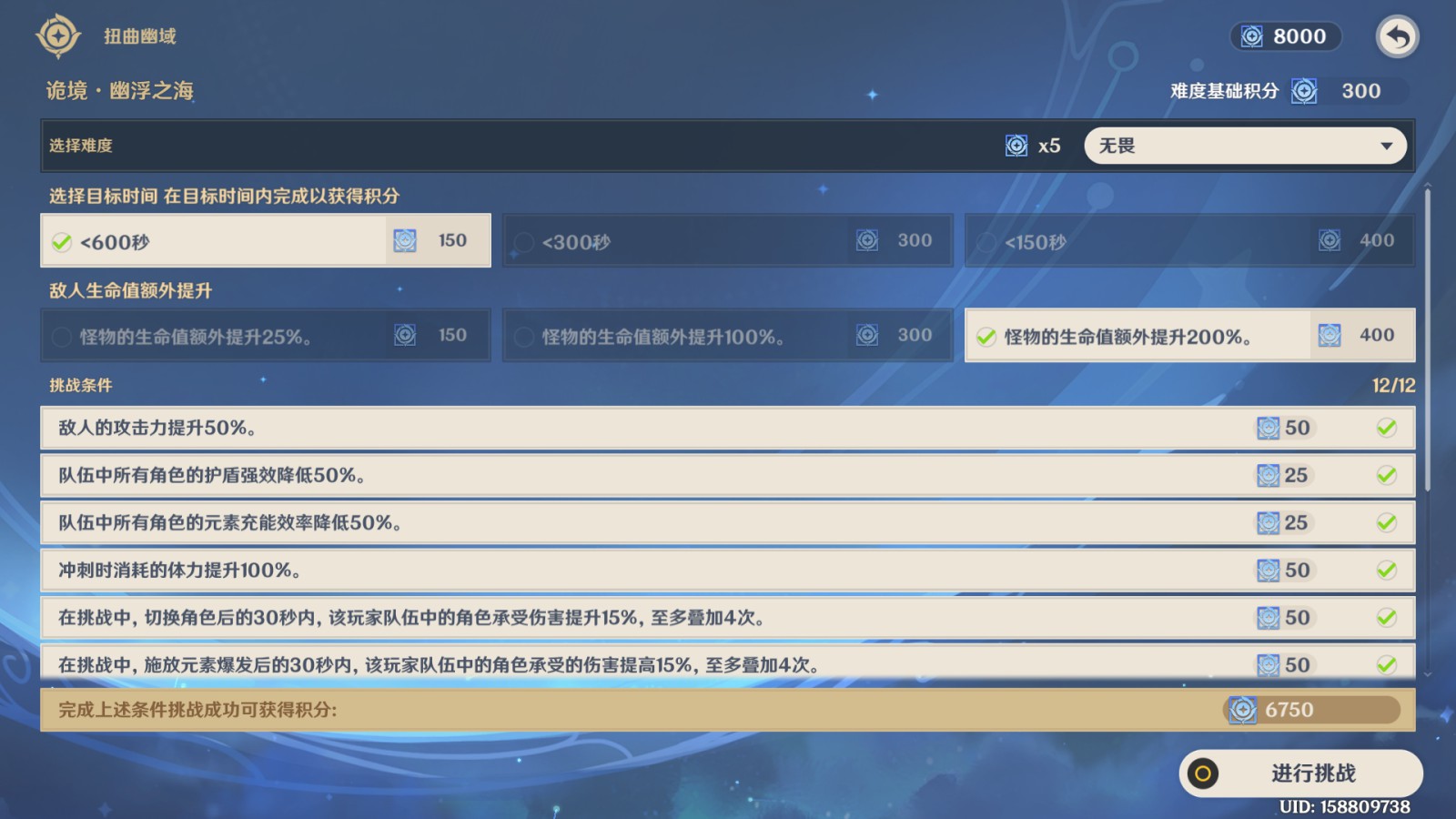The image size is (1456, 819).
Task: Click the point icon in 施放元素爆发后 row
Action: coord(1268,664)
